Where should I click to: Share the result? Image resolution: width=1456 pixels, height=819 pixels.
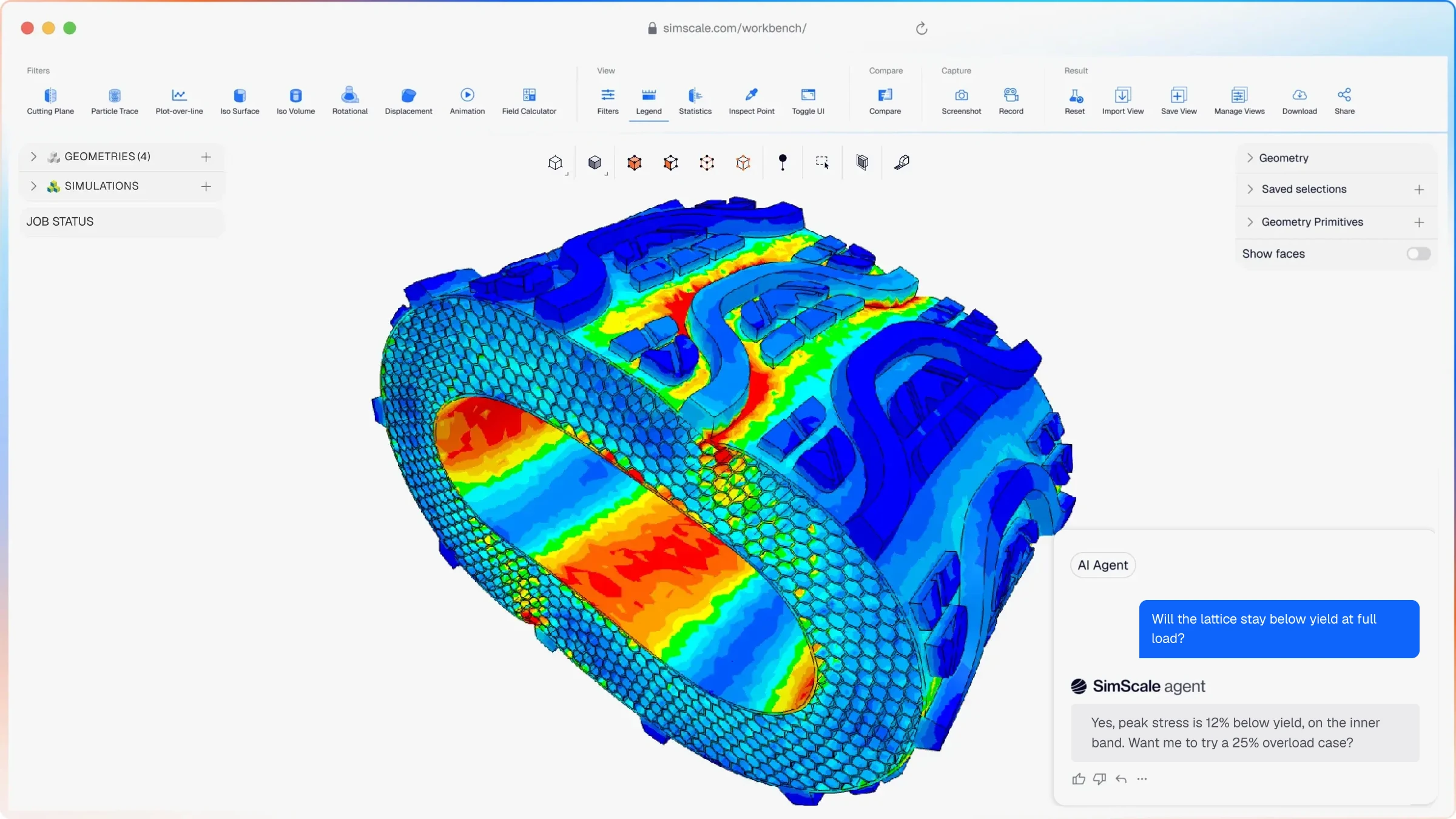(x=1344, y=101)
